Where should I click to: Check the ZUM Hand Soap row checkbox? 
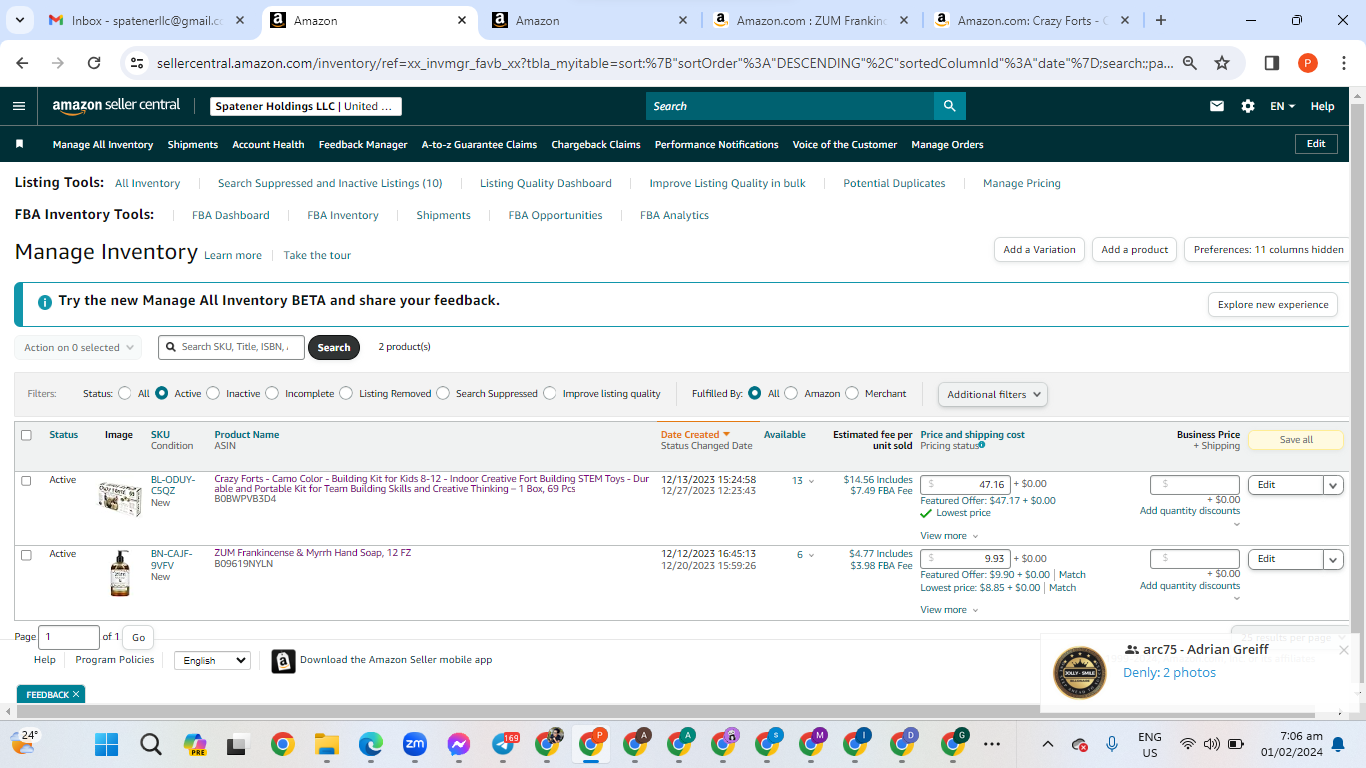pos(26,555)
